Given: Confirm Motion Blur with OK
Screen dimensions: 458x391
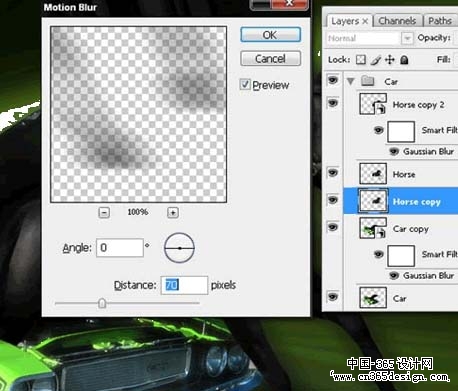Looking at the screenshot, I should tap(270, 35).
